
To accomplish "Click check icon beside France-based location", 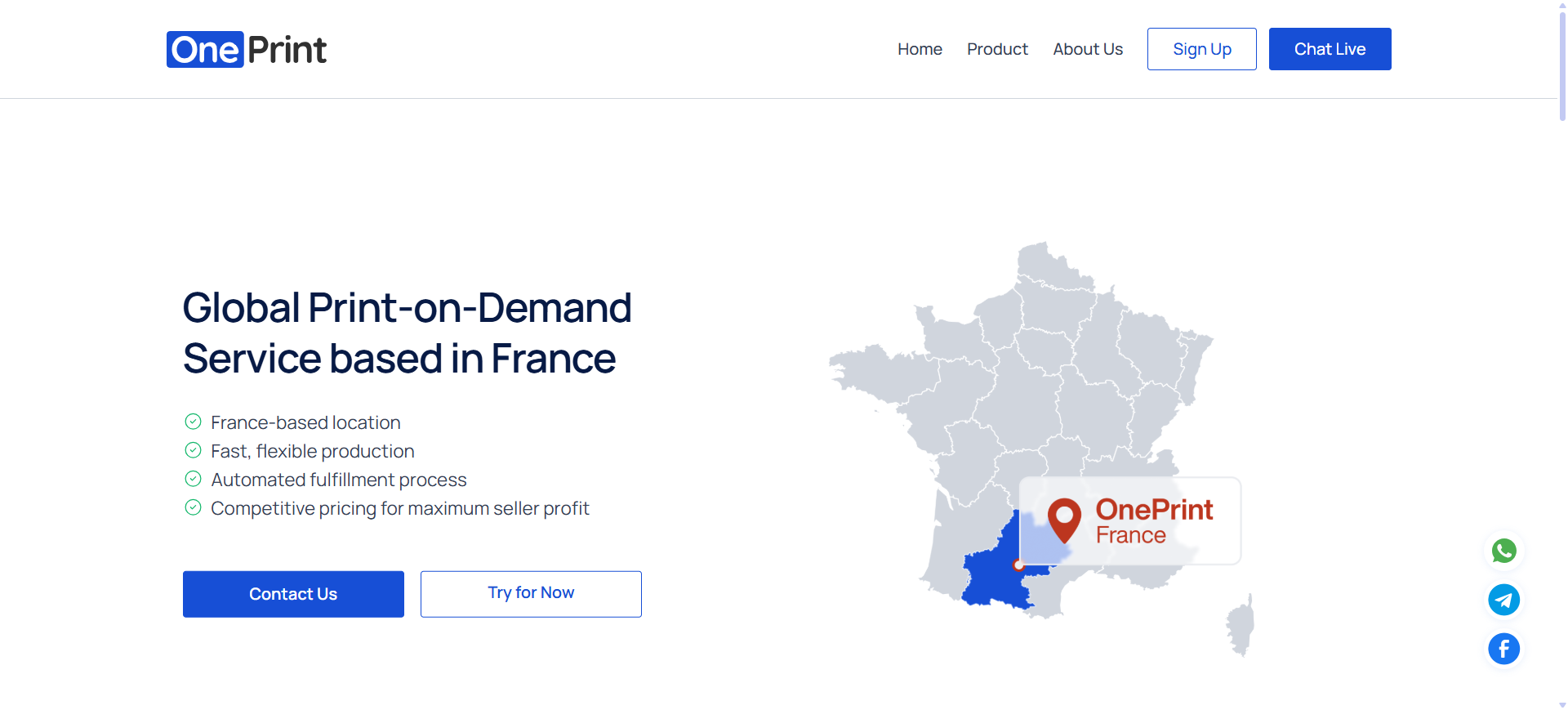I will 193,422.
